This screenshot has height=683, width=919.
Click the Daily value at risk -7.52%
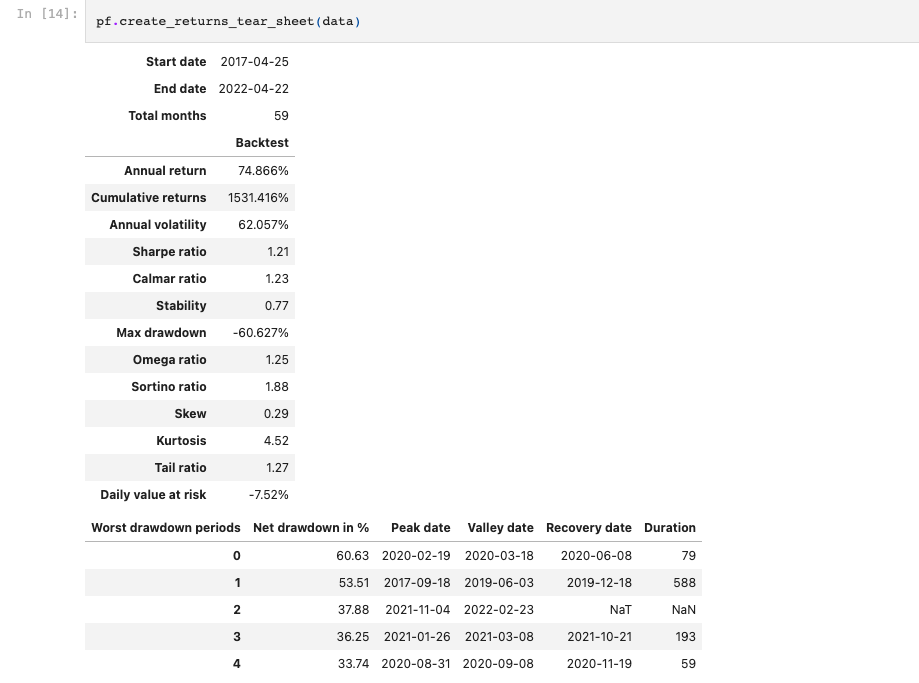268,494
